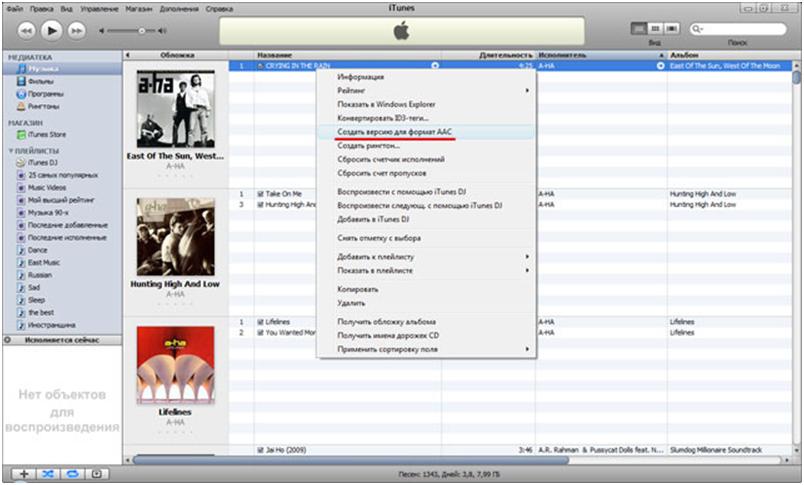The height and width of the screenshot is (485, 804).
Task: Uncheck the Take On Me track checkbox
Action: (260, 193)
